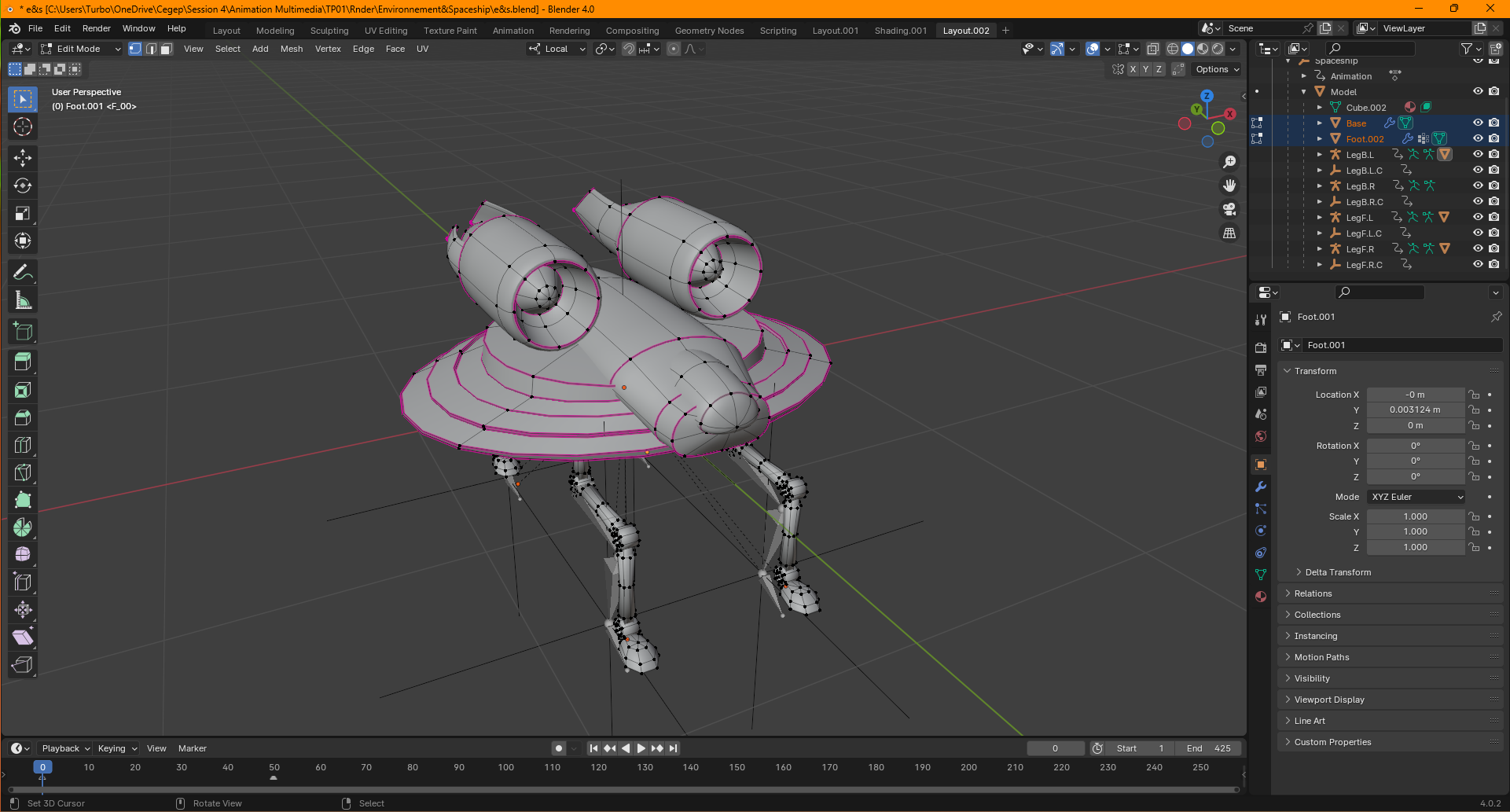Viewport: 1510px width, 812px height.
Task: Toggle X-ray display in viewport header
Action: 1152,49
